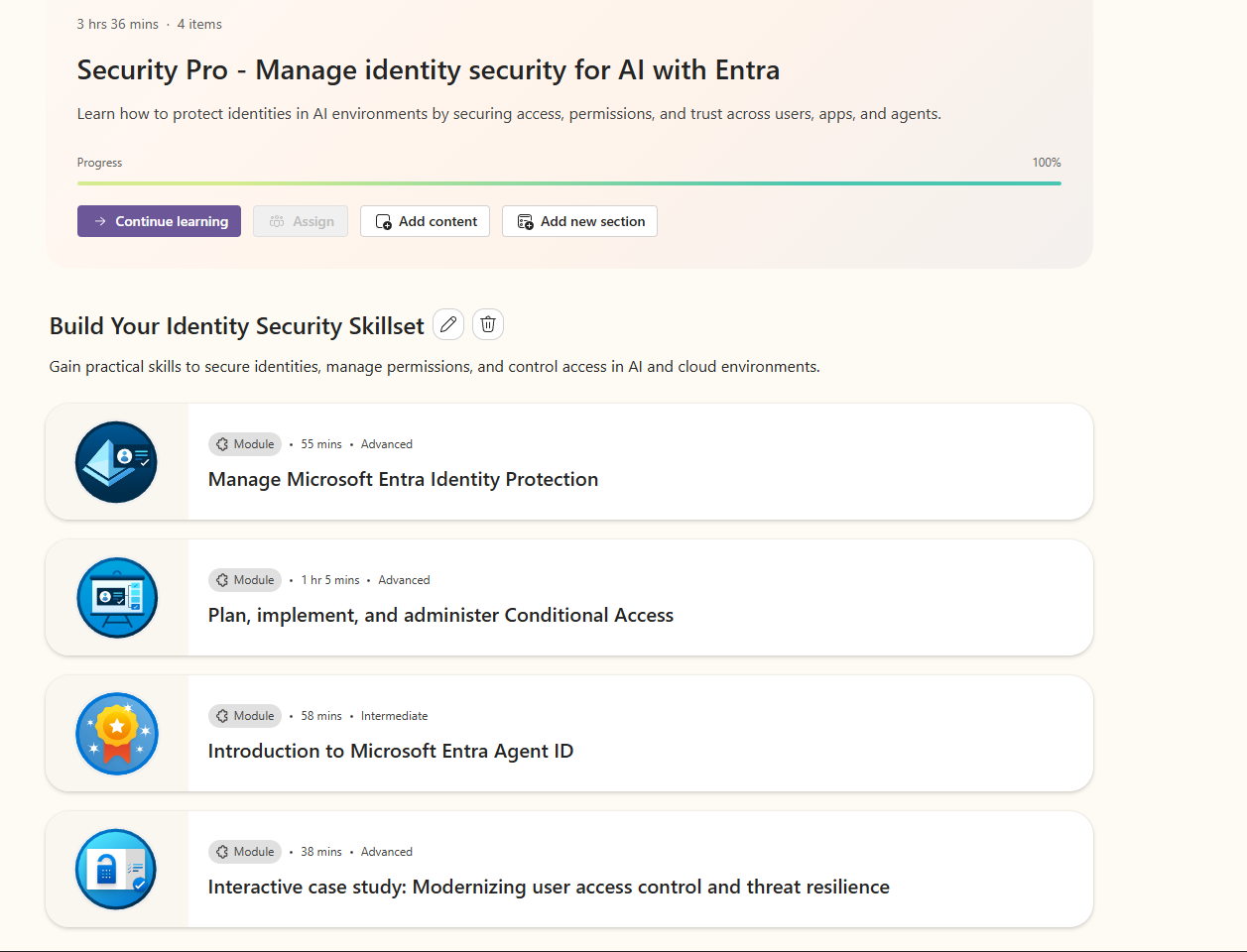Click the '38 mins' duration label
The width and height of the screenshot is (1247, 952).
321,852
